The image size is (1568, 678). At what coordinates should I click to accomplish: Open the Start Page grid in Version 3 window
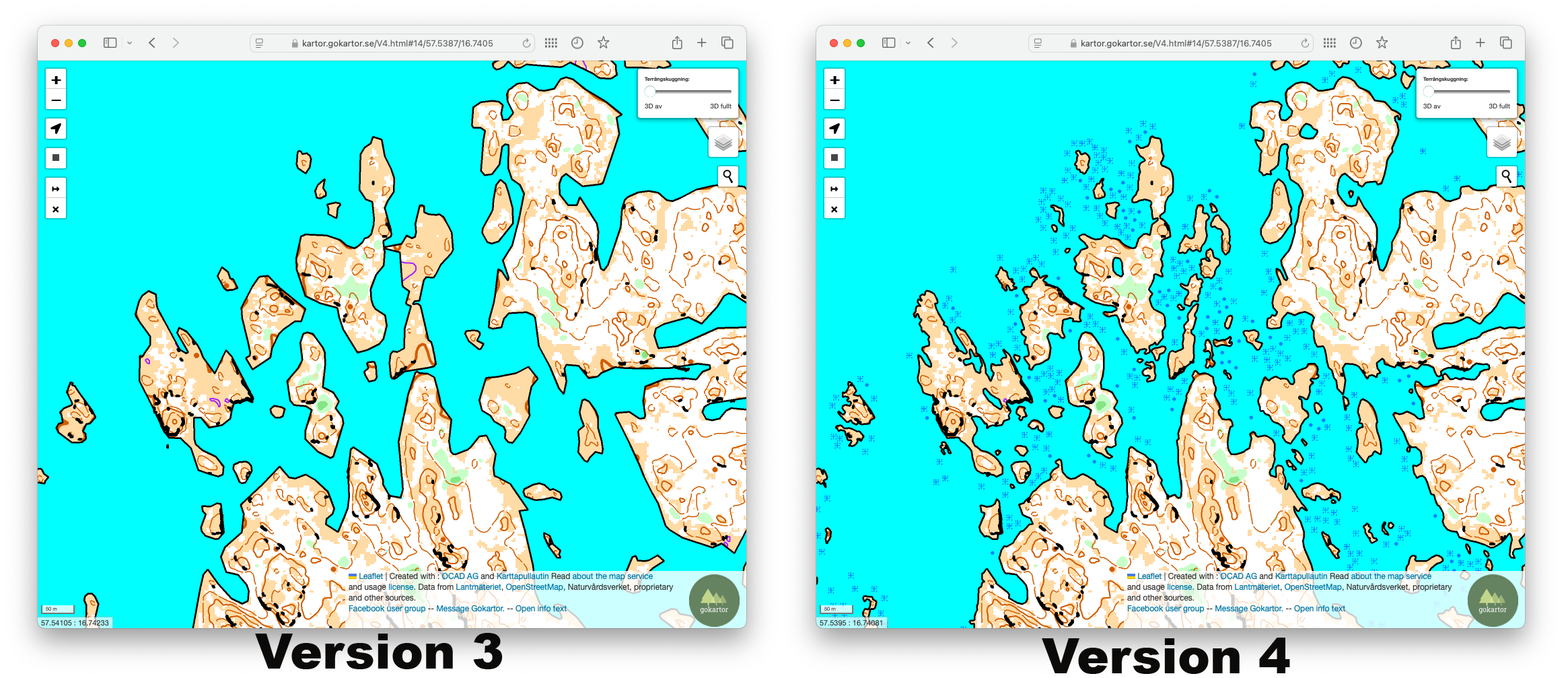551,43
